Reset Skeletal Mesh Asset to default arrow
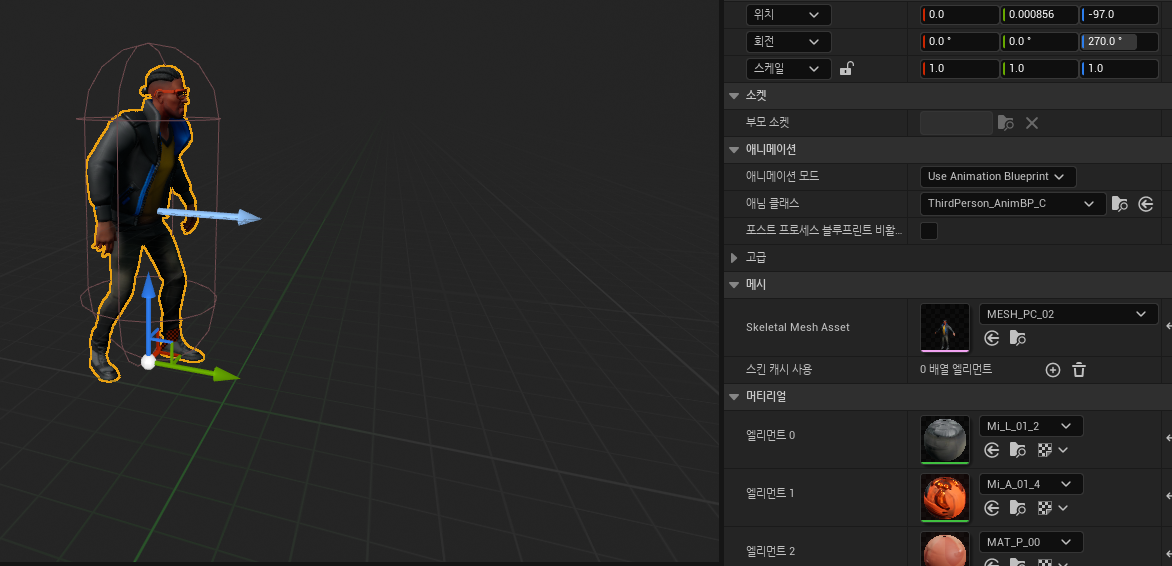Viewport: 1172px width, 566px height. [x=1168, y=326]
